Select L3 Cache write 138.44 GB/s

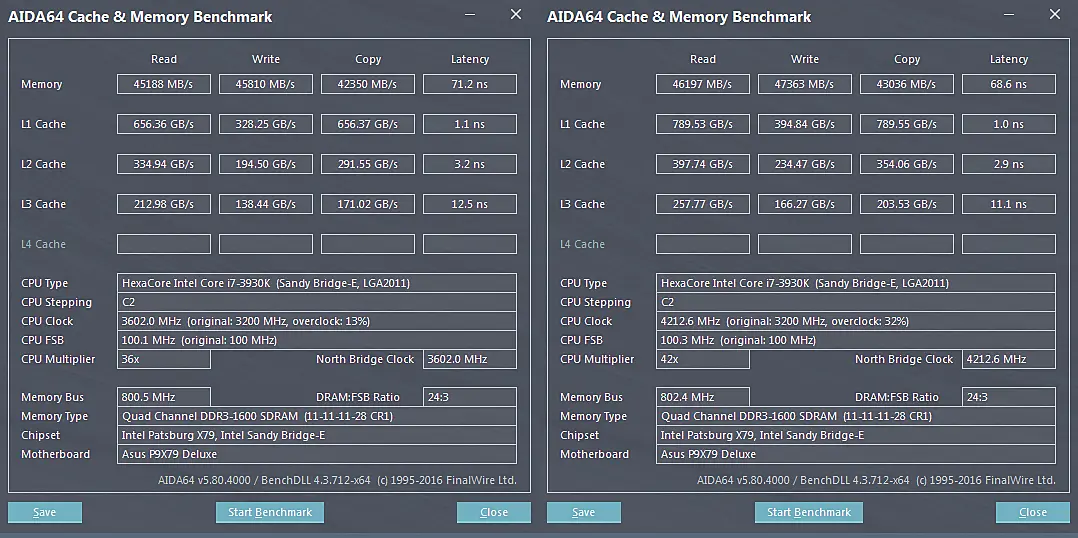click(265, 204)
